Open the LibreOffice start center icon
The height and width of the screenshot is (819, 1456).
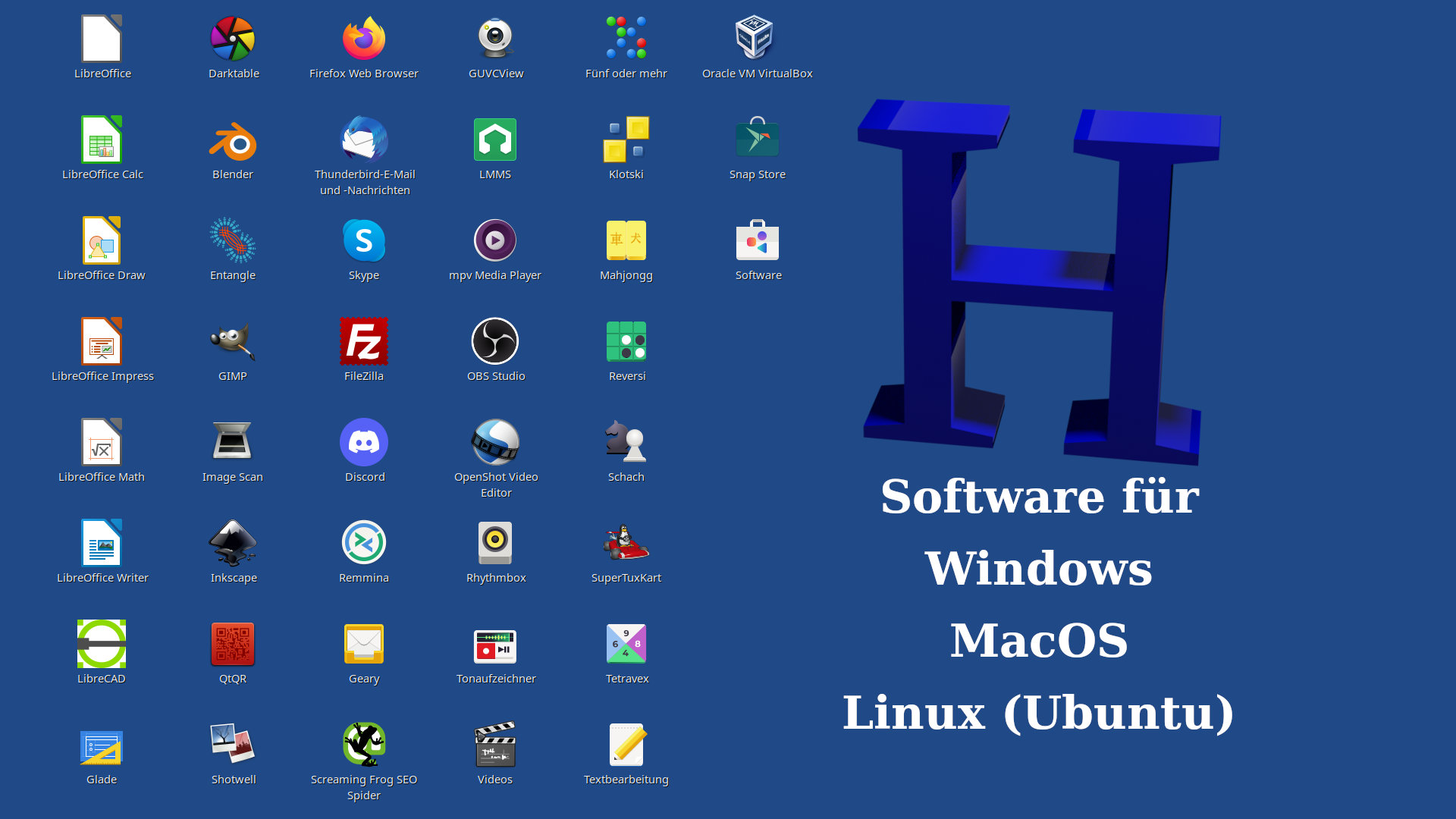coord(102,39)
